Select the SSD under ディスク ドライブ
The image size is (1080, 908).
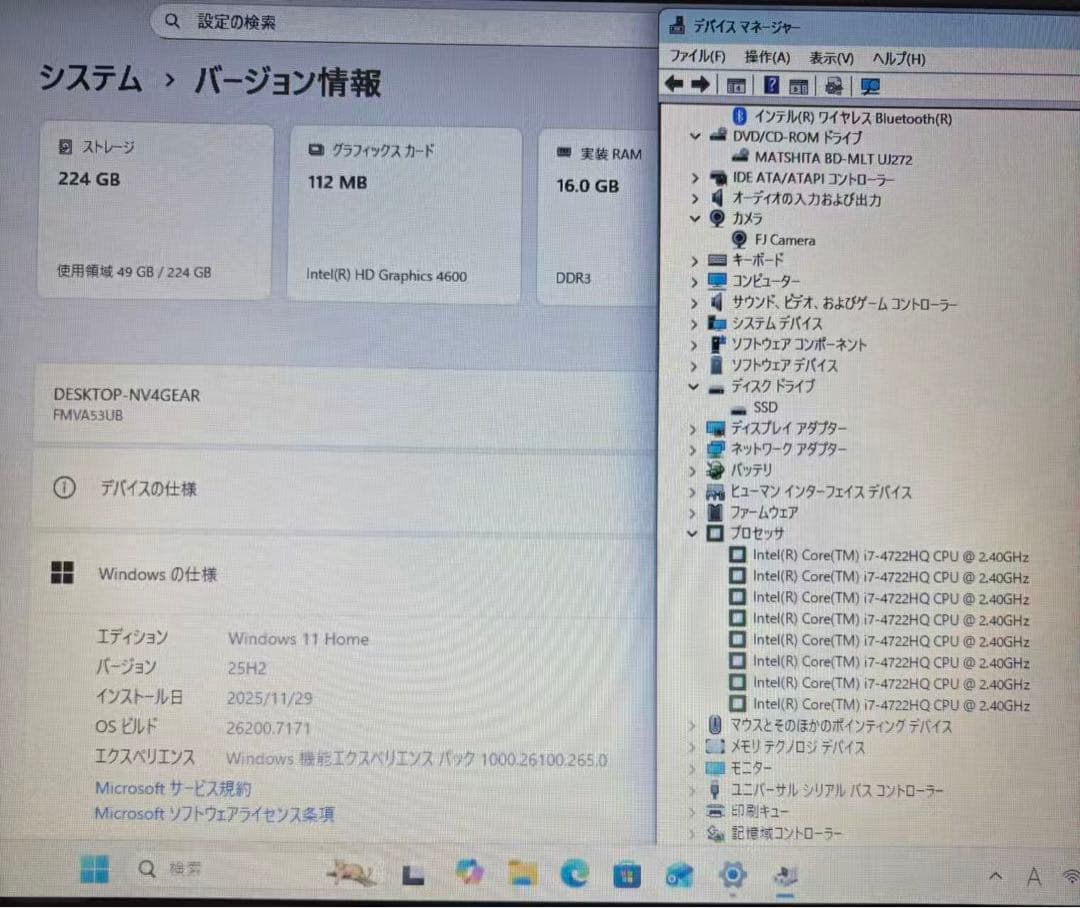(766, 407)
